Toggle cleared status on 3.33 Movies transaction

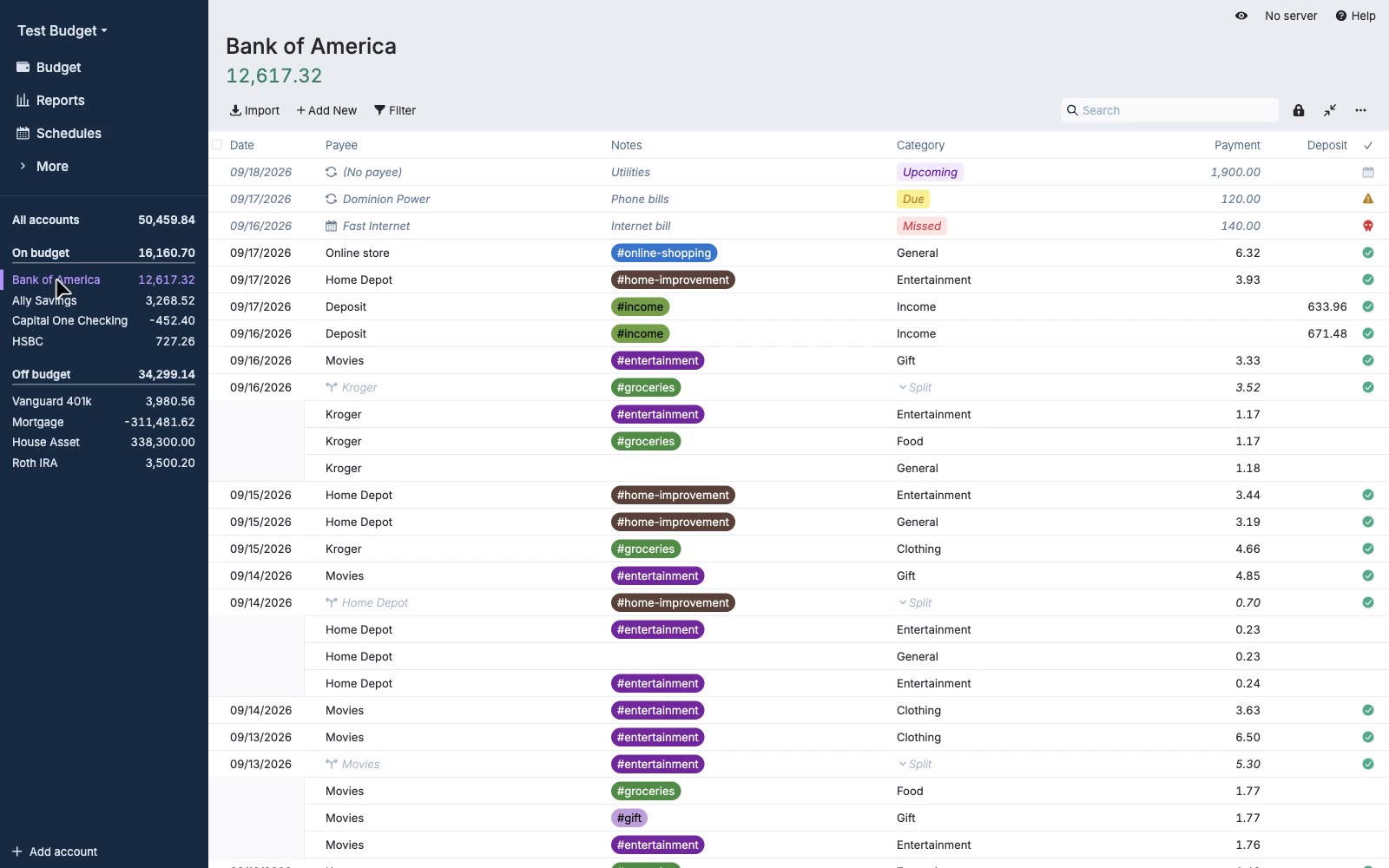(1368, 360)
